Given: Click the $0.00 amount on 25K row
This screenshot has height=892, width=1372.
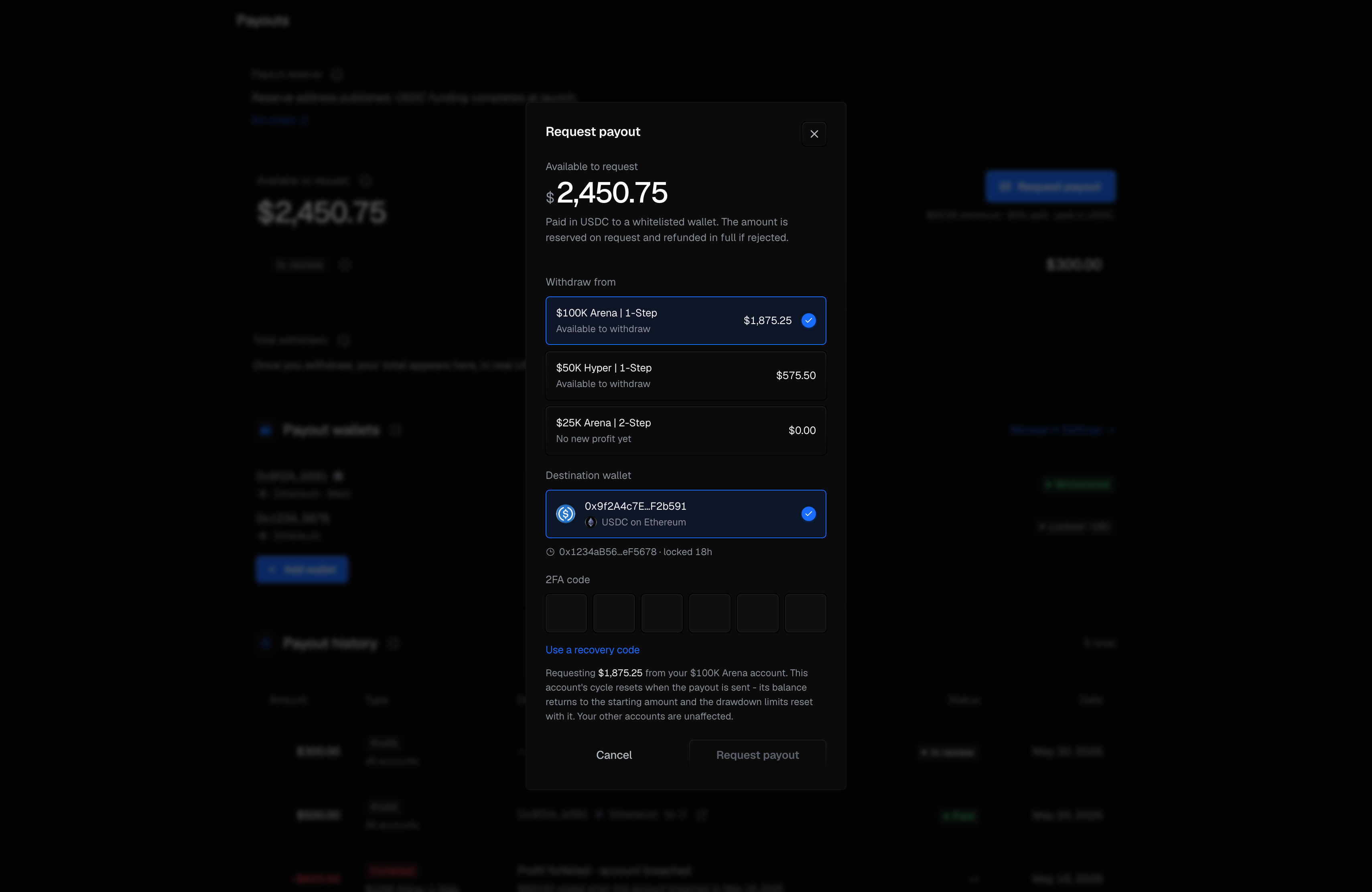Looking at the screenshot, I should tap(802, 430).
